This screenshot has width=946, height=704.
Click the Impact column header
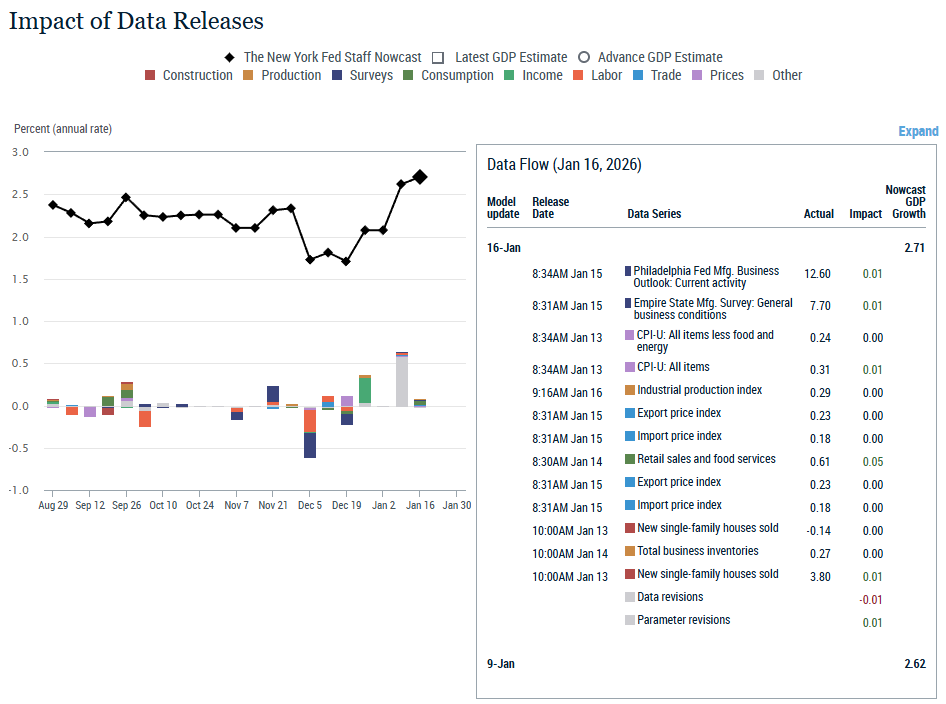[x=865, y=213]
